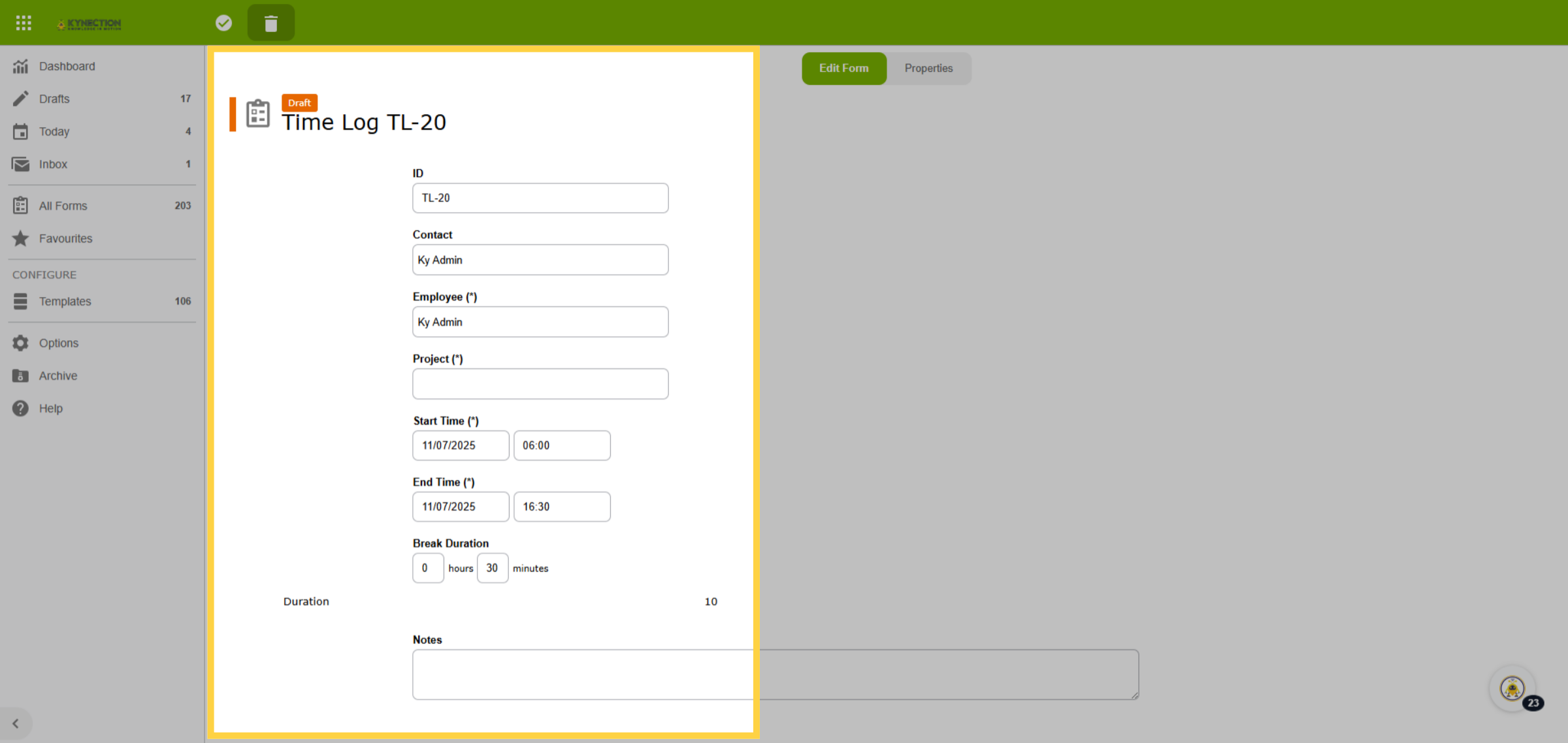Click the Break Duration hours field
Image resolution: width=1568 pixels, height=743 pixels.
pos(428,568)
